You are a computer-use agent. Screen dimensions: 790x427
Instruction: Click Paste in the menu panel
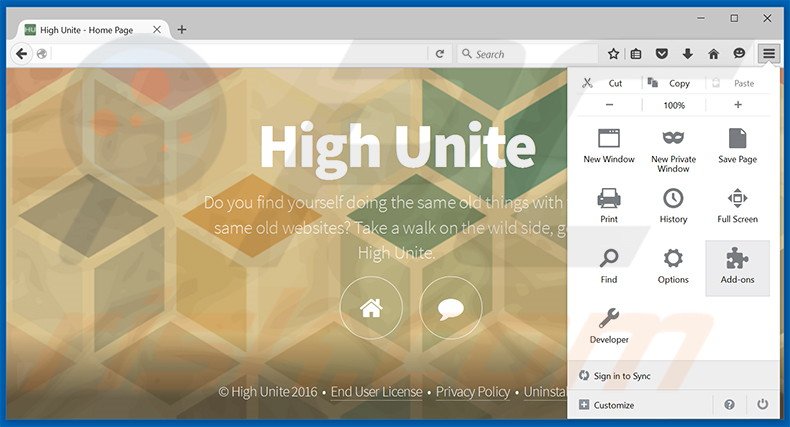pyautogui.click(x=738, y=84)
